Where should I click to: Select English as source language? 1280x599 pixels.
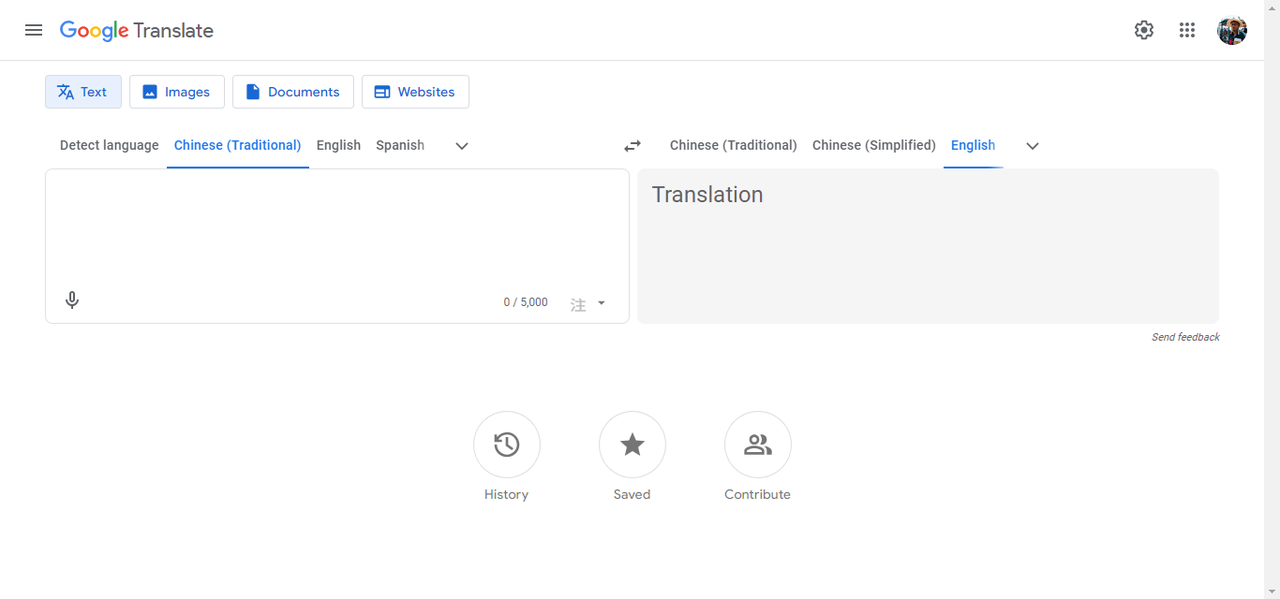coord(338,146)
